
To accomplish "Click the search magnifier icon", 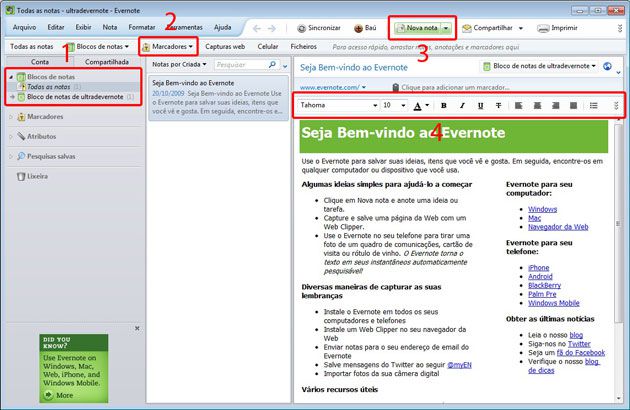I will [x=272, y=64].
